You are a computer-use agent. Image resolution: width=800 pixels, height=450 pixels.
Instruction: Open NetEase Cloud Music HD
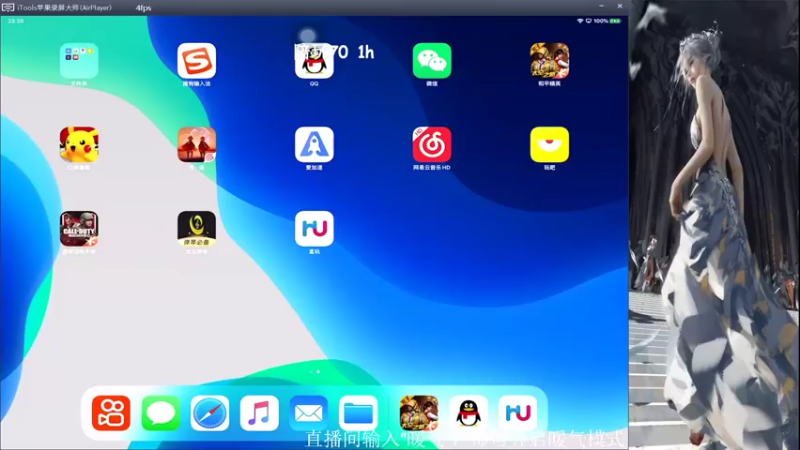click(x=432, y=145)
